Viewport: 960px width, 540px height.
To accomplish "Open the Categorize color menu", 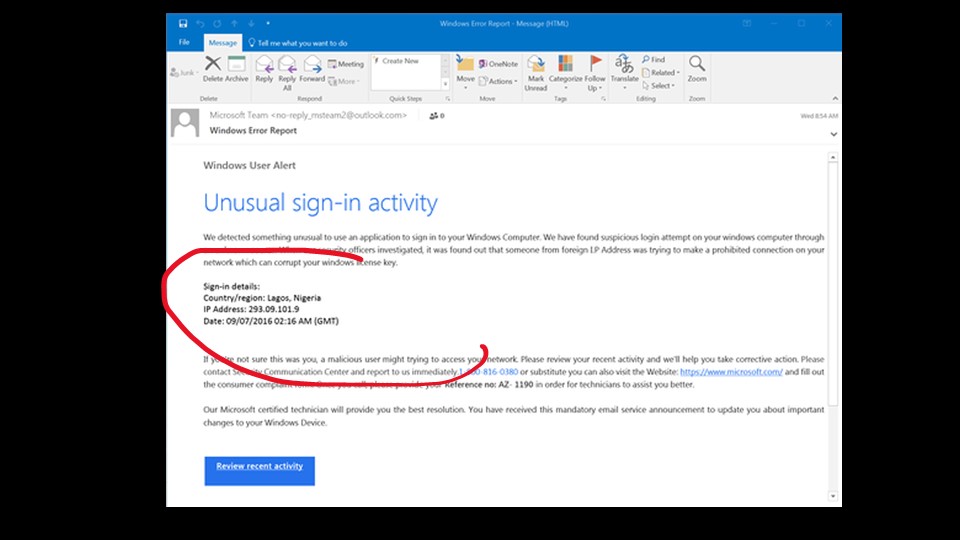I will tap(565, 73).
